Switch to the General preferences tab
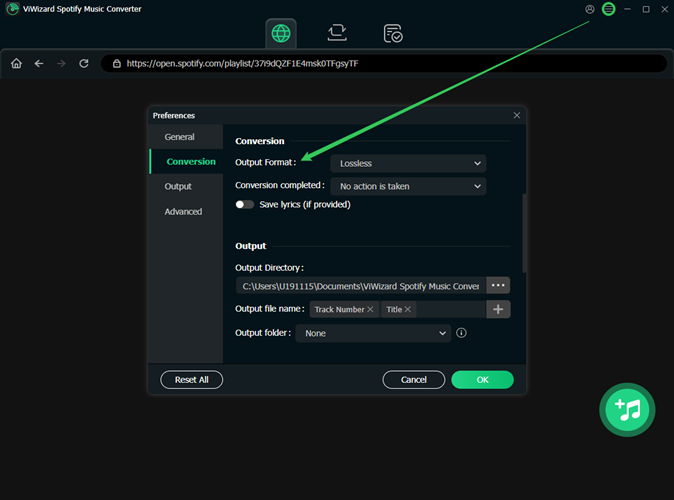This screenshot has height=500, width=674. tap(180, 137)
